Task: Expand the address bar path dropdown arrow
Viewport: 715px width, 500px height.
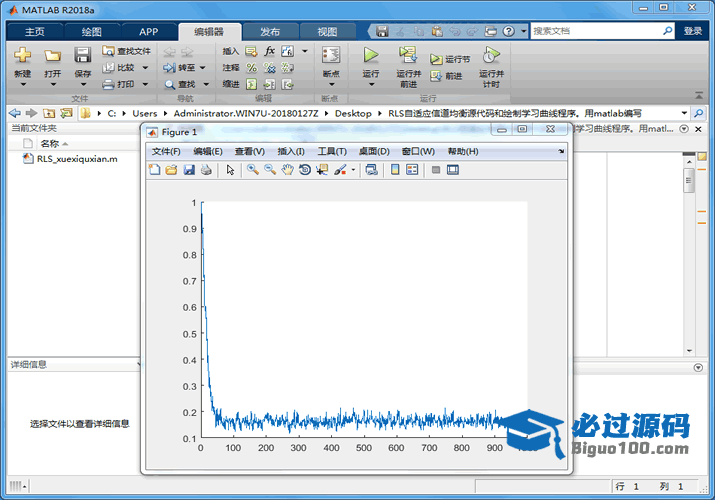Action: pos(684,113)
